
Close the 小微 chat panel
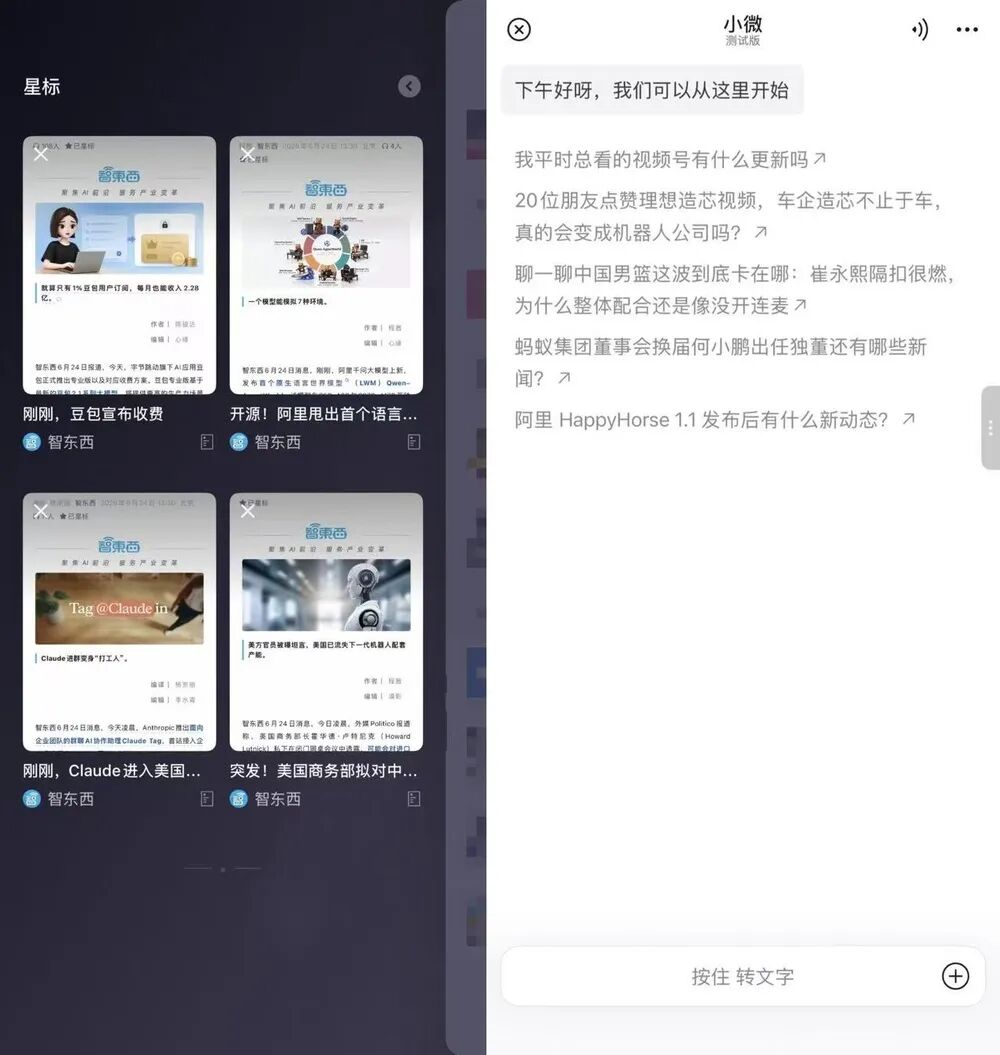(519, 30)
